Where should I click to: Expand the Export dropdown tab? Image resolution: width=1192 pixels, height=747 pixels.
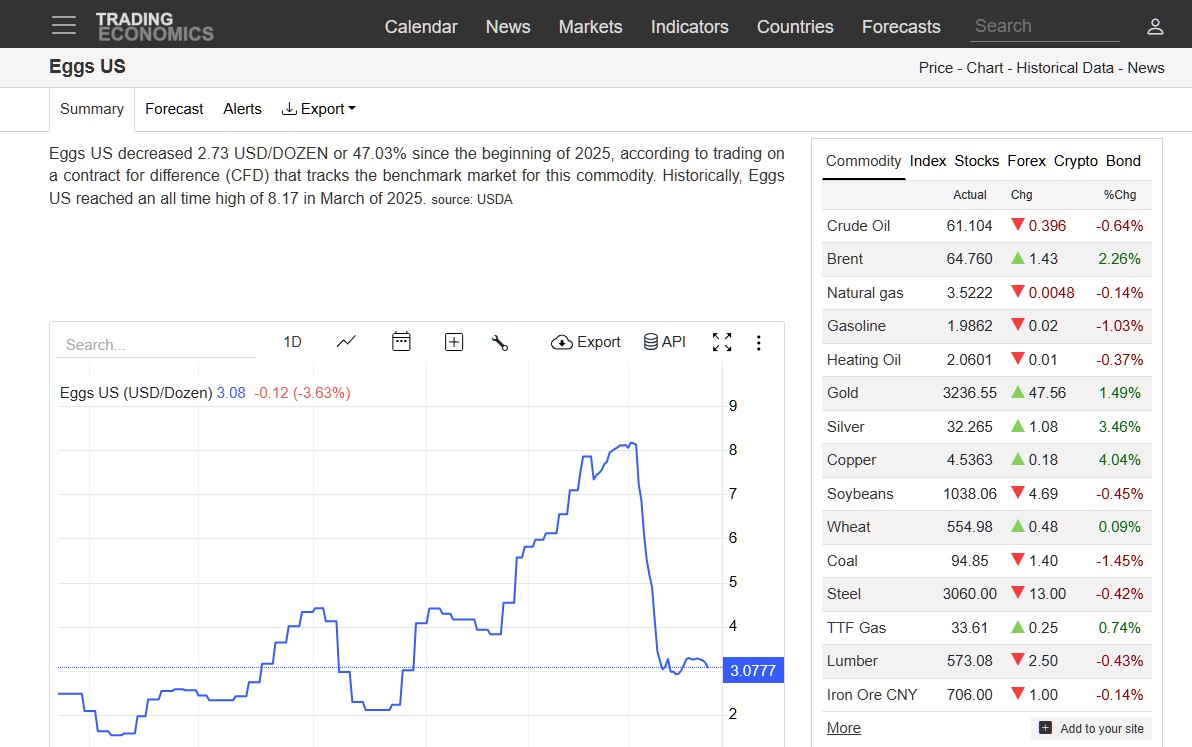[319, 109]
